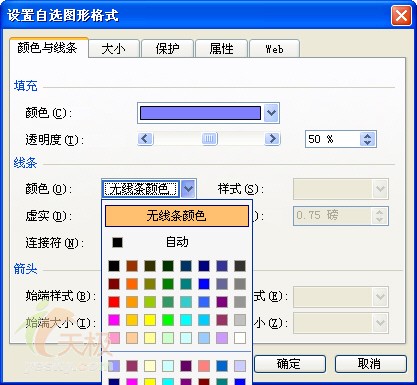417x385 pixels.
Task: Click the transparency slider thumb
Action: pyautogui.click(x=209, y=138)
